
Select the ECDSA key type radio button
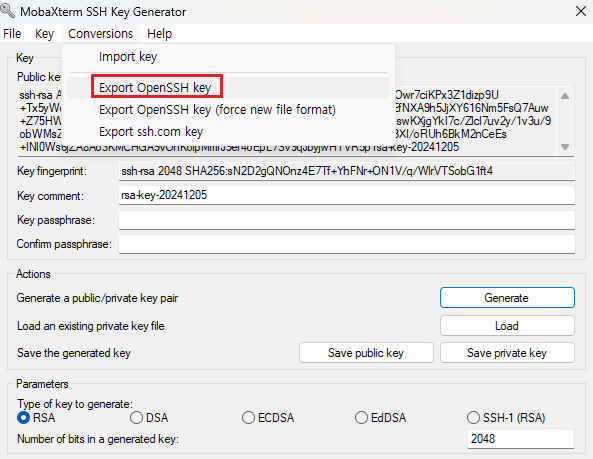coord(248,418)
